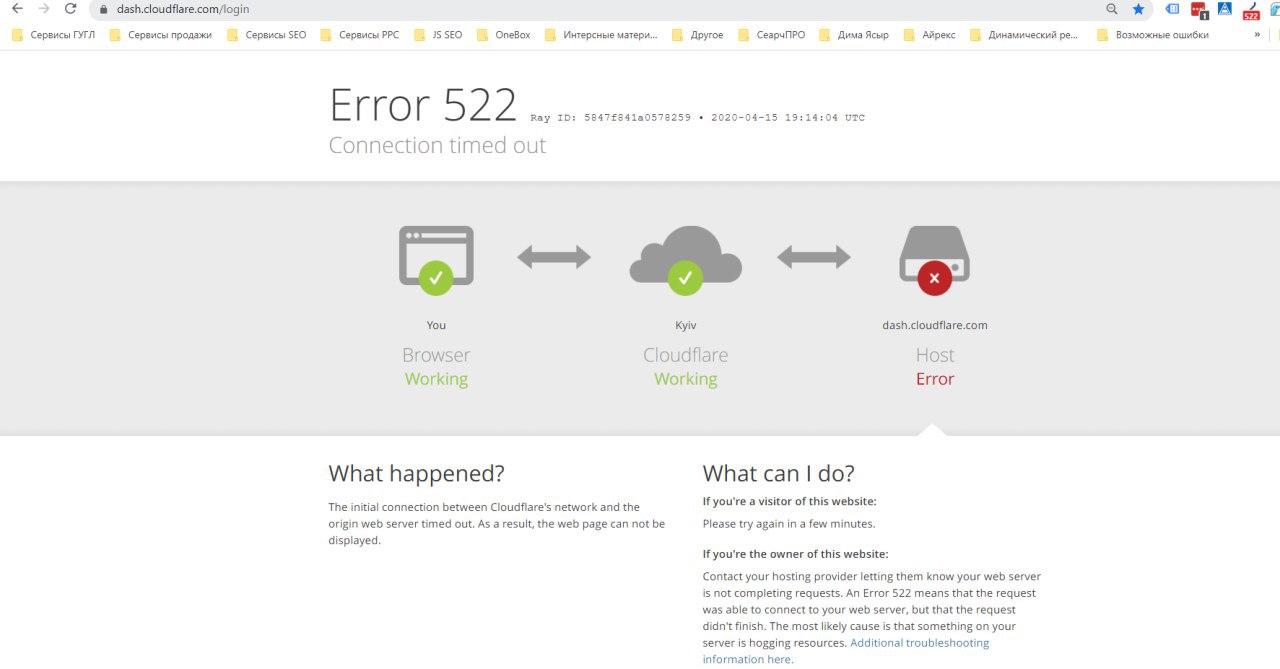Click the red Error status under Host
1280x669 pixels.
pyautogui.click(x=935, y=379)
